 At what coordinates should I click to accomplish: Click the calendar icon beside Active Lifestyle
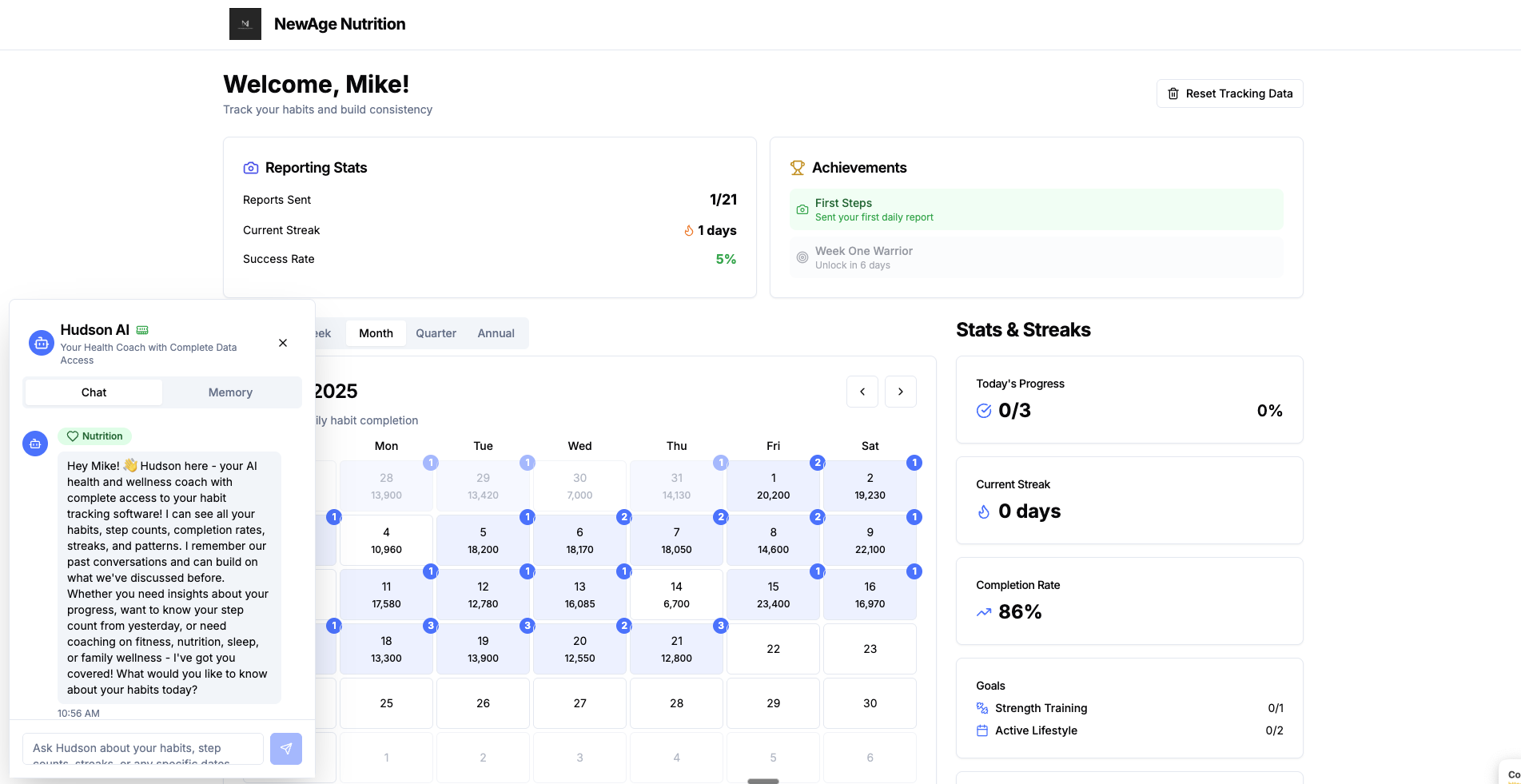[x=981, y=730]
